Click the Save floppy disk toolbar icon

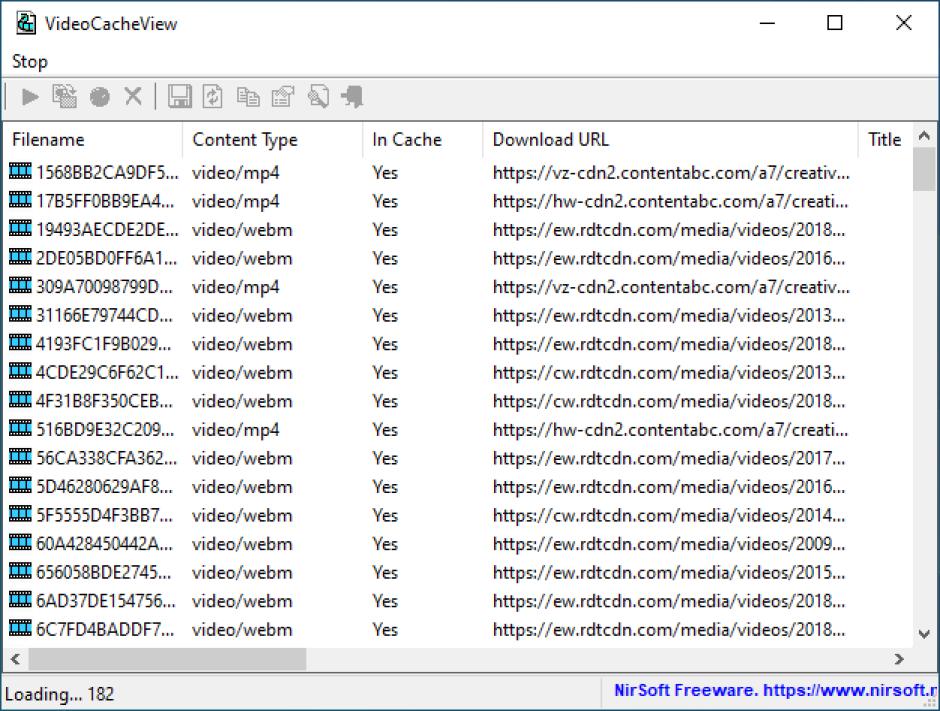[x=179, y=96]
